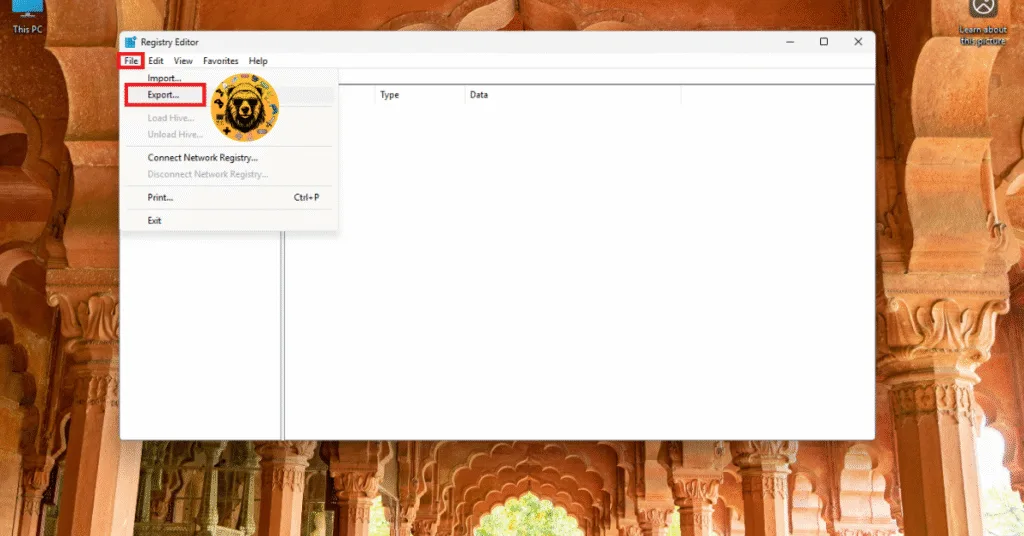The width and height of the screenshot is (1024, 536).
Task: Click the registry path address bar
Action: [x=600, y=76]
